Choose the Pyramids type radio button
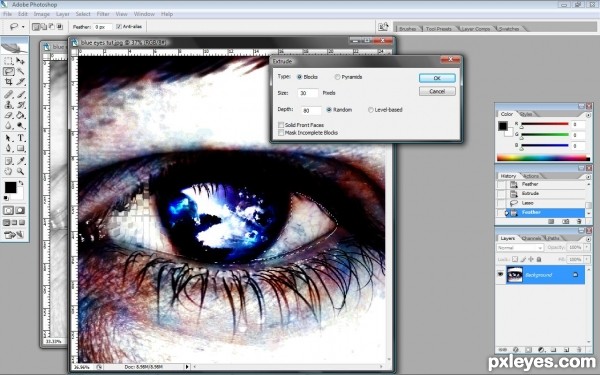600x375 pixels. tap(337, 77)
